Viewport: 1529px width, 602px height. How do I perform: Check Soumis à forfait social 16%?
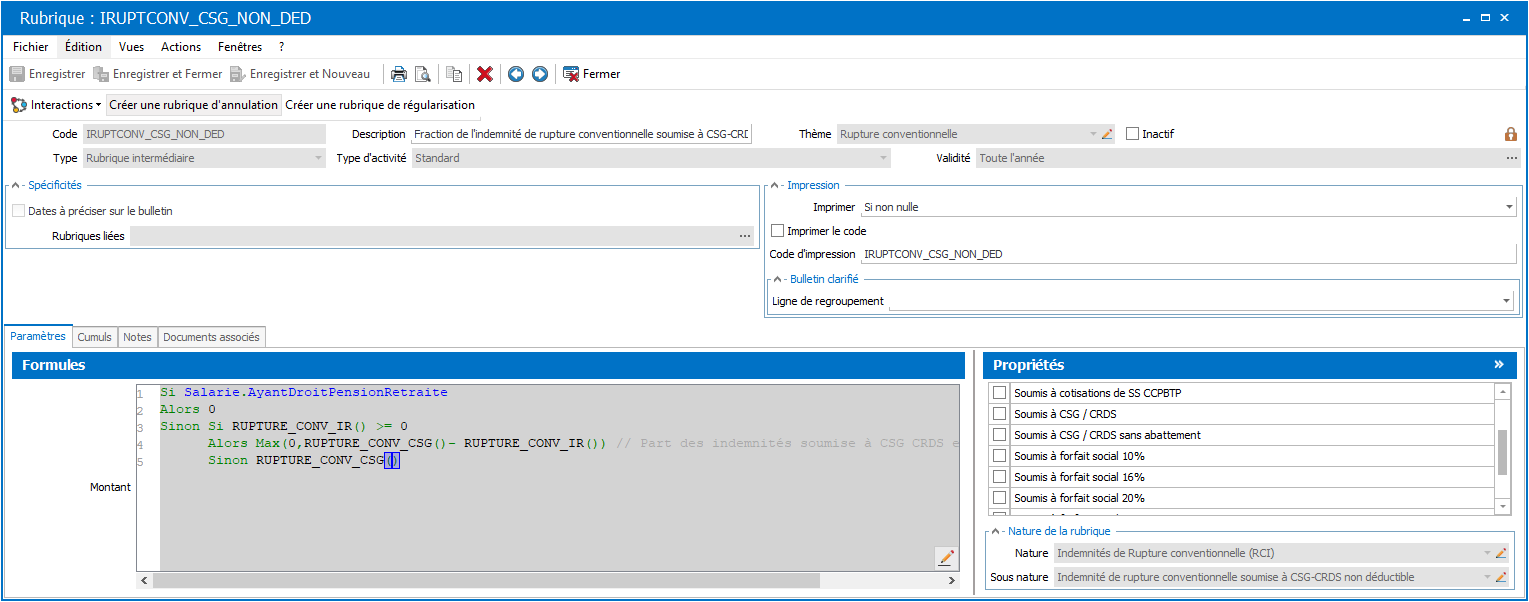coord(999,477)
